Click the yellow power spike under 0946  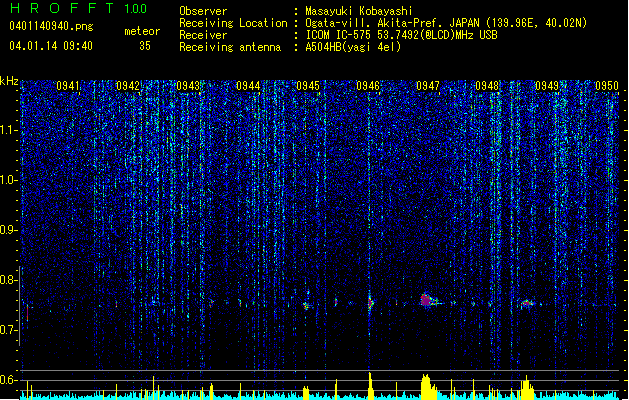[370, 386]
